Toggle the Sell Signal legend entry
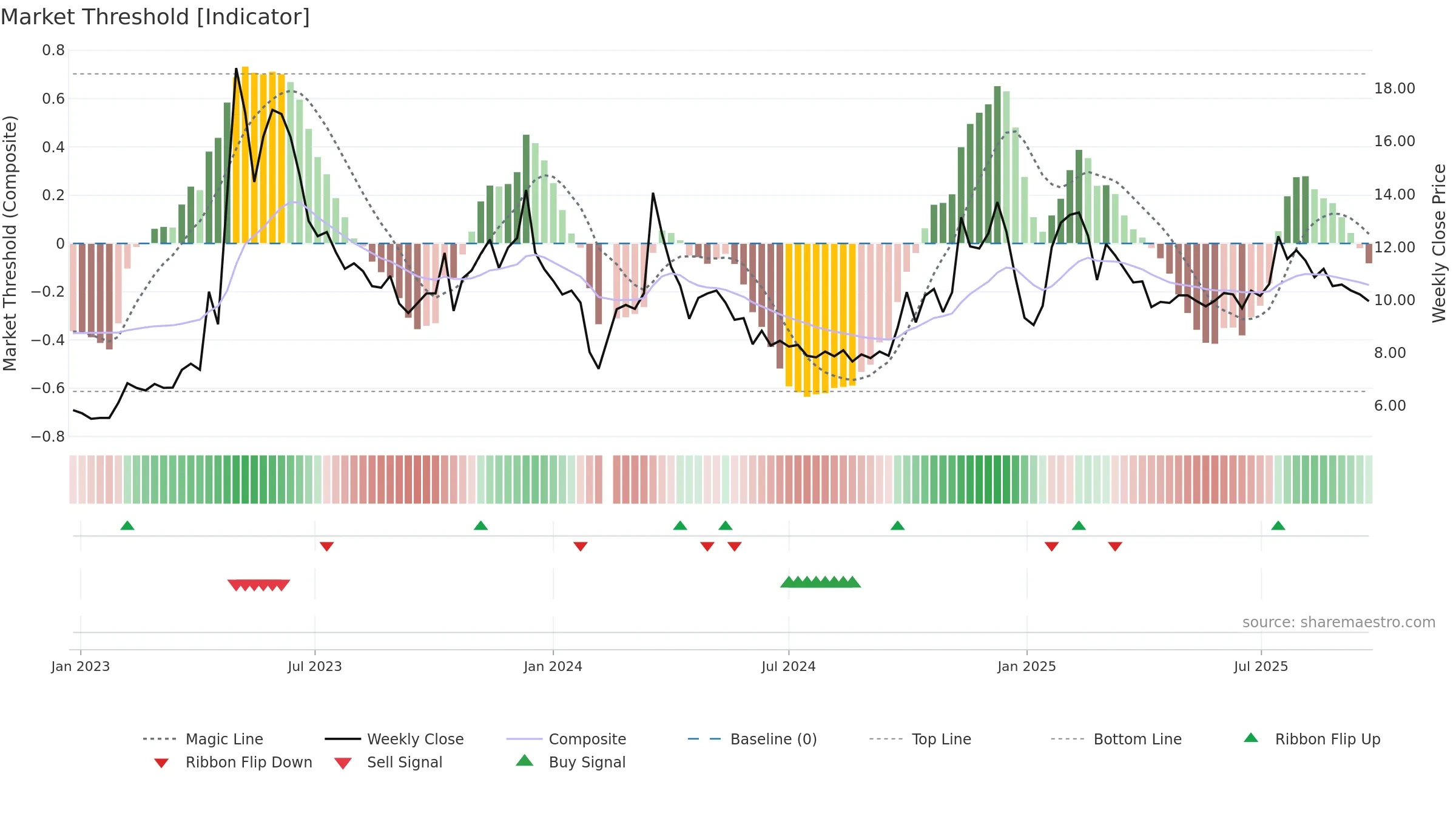Viewport: 1456px width, 819px height. 388,762
